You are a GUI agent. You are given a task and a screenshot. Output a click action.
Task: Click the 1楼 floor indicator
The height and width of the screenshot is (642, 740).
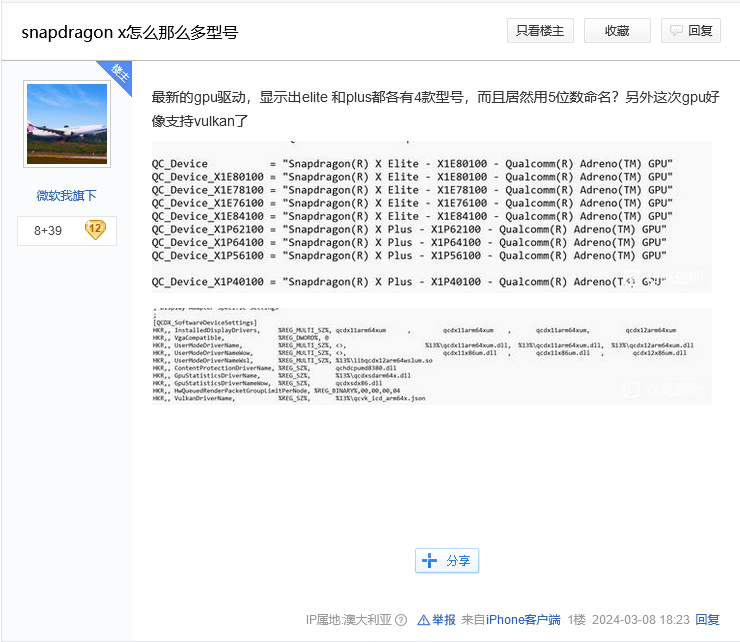pos(577,620)
